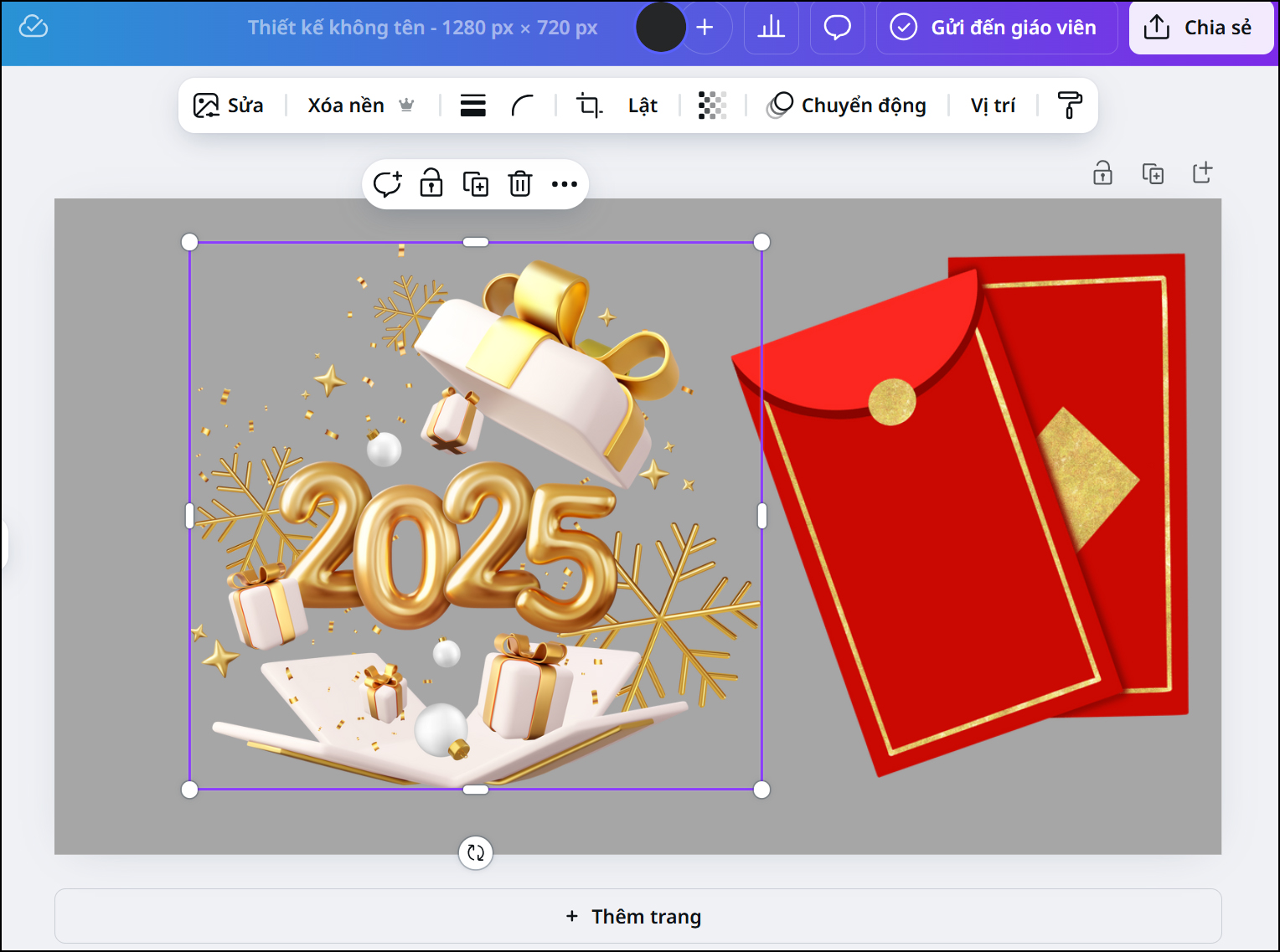Toggle lock on the selected element

click(x=431, y=183)
